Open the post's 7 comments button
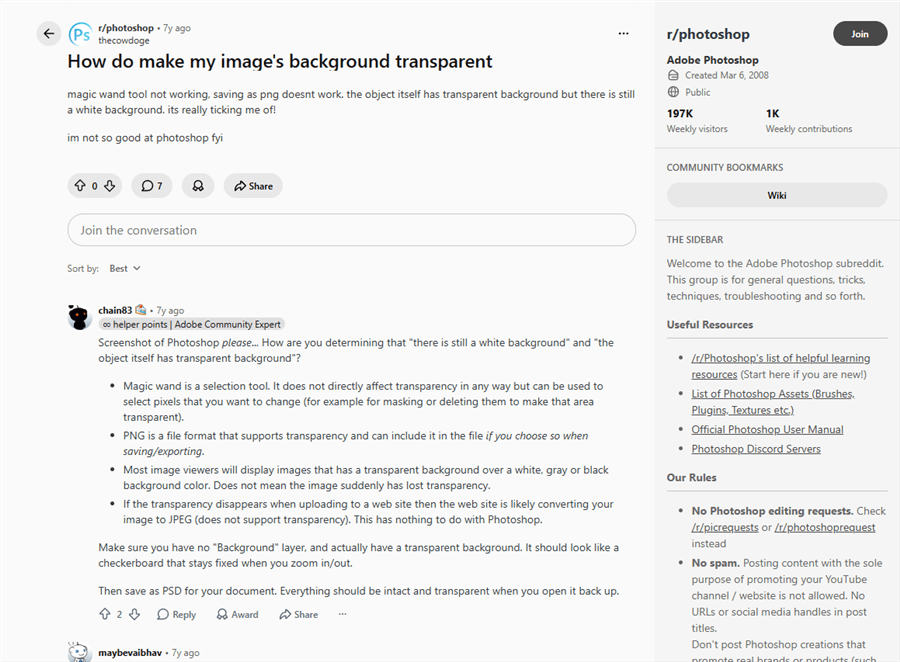Viewport: 900px width, 662px height. click(152, 185)
